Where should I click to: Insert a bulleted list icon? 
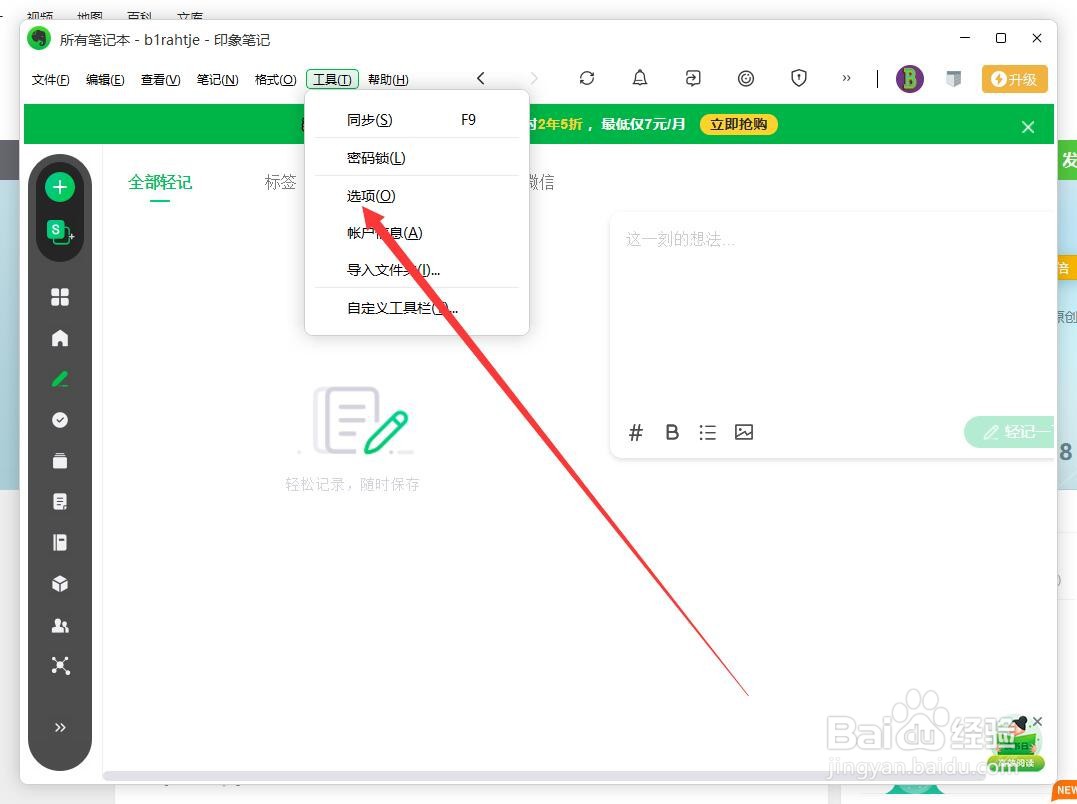707,432
